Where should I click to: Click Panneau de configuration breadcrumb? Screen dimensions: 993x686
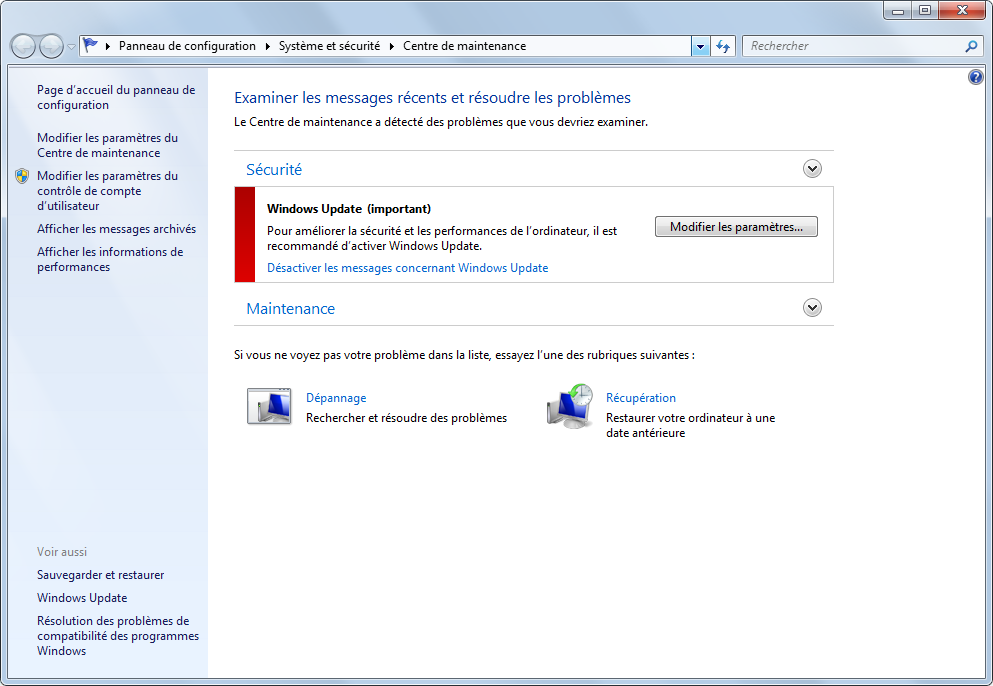[x=187, y=46]
